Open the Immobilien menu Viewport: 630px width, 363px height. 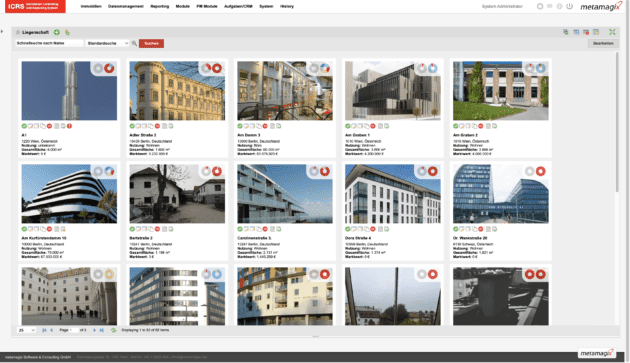click(x=91, y=6)
